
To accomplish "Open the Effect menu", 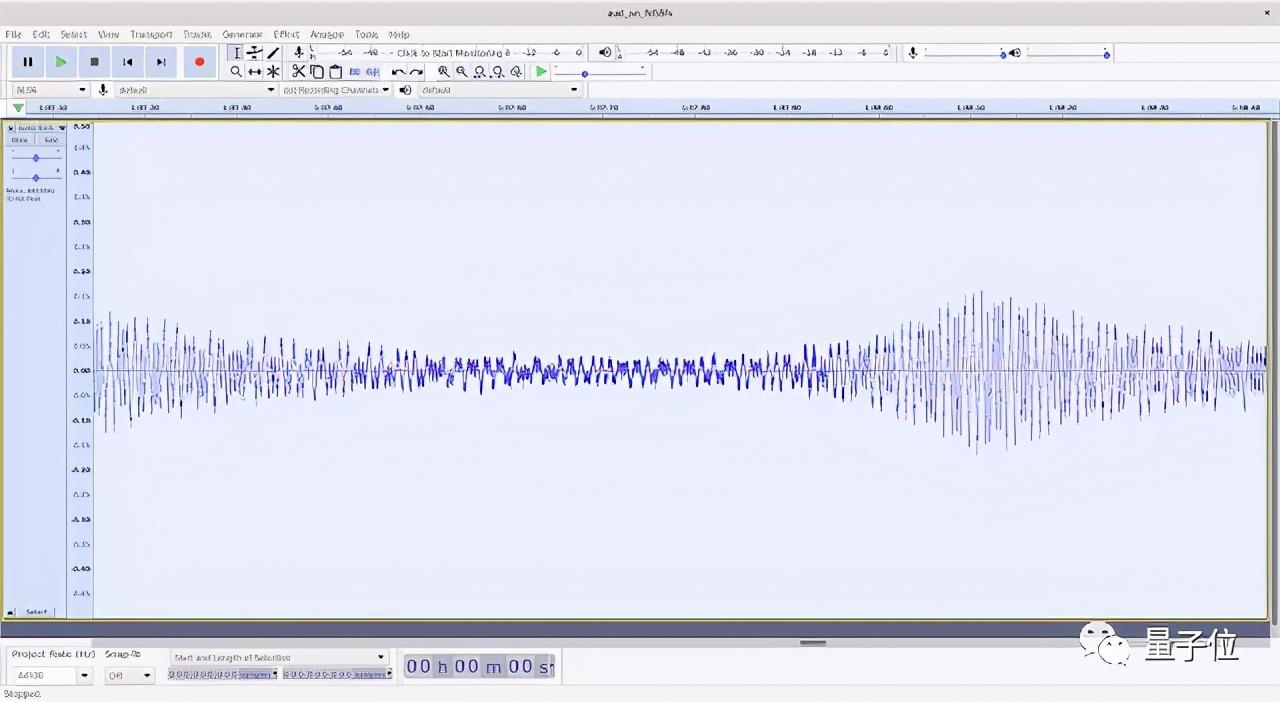I will point(286,35).
